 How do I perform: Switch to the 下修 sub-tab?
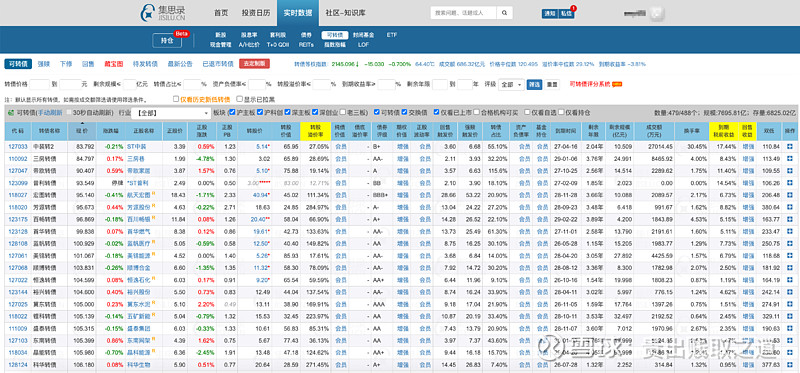tap(66, 64)
